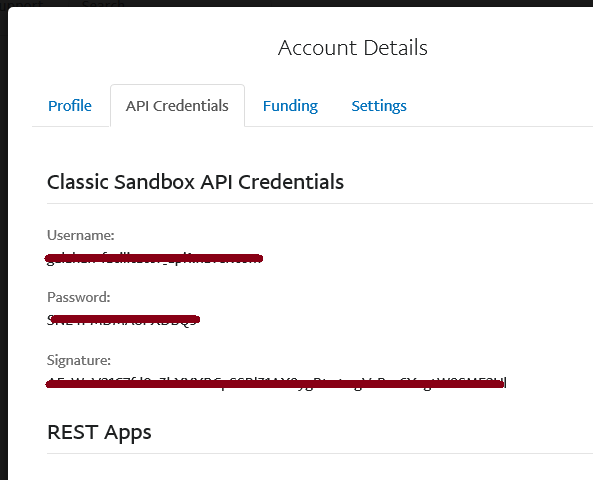Click the visible first character of password

(50, 320)
